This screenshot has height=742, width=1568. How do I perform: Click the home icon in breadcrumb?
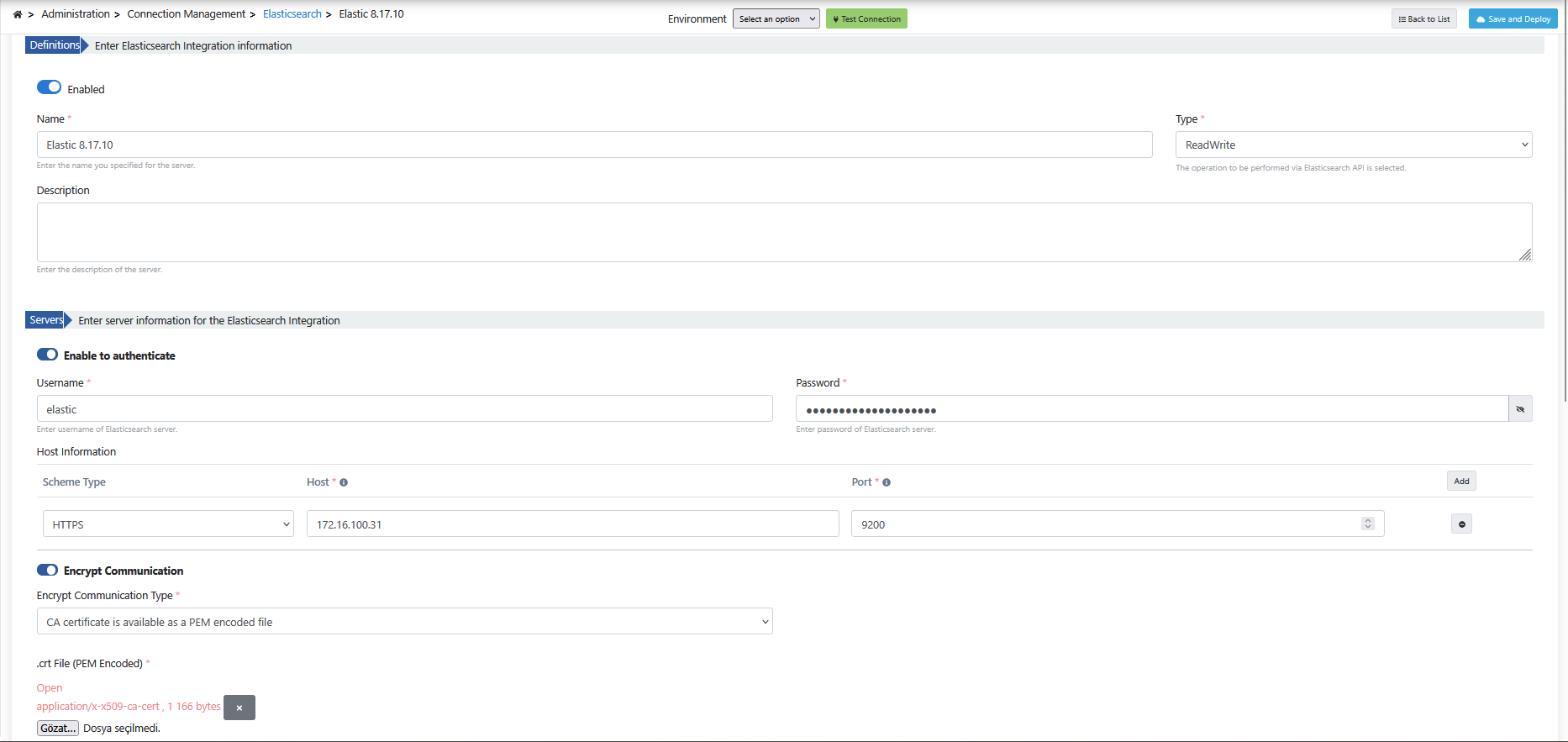17,14
